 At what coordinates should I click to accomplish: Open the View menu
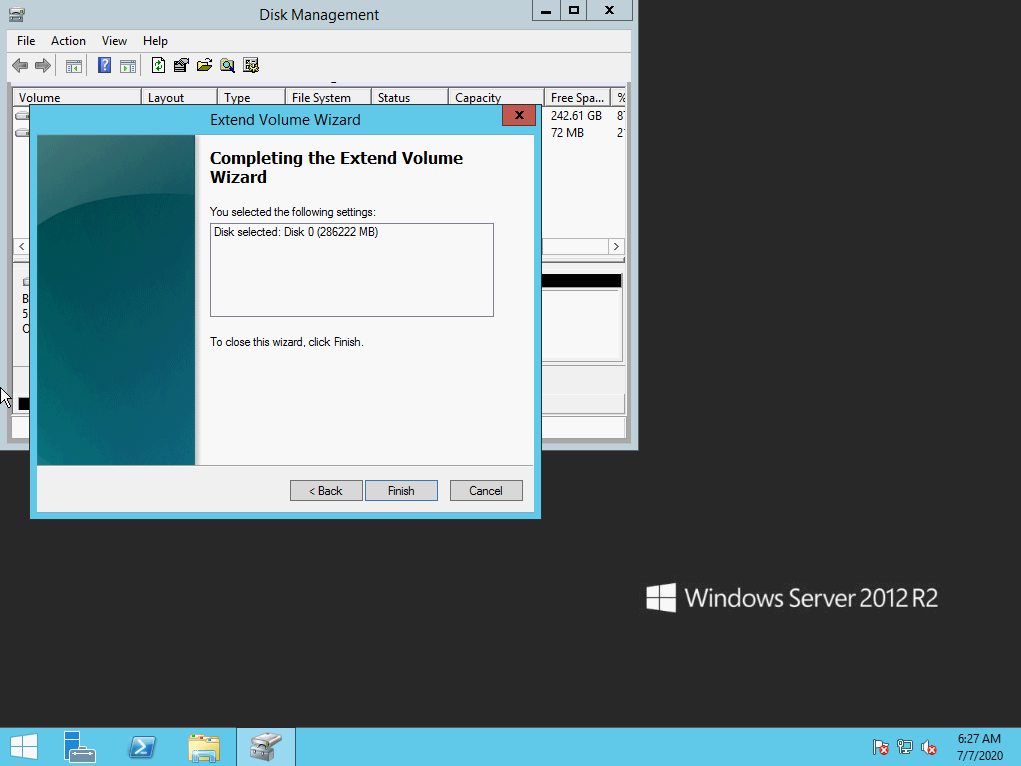coord(114,40)
